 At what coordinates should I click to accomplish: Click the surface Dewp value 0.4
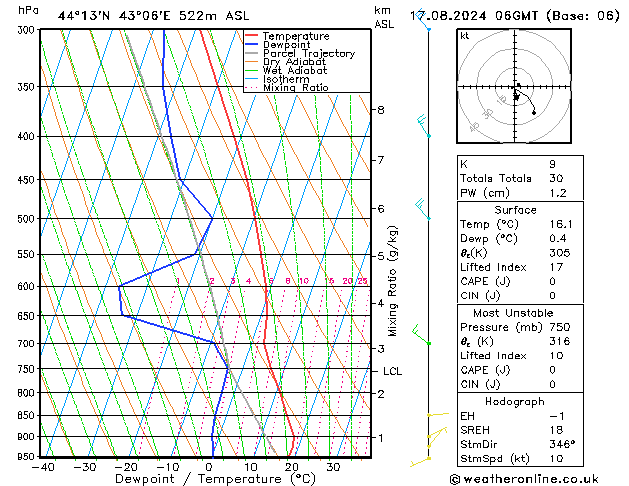tap(558, 239)
